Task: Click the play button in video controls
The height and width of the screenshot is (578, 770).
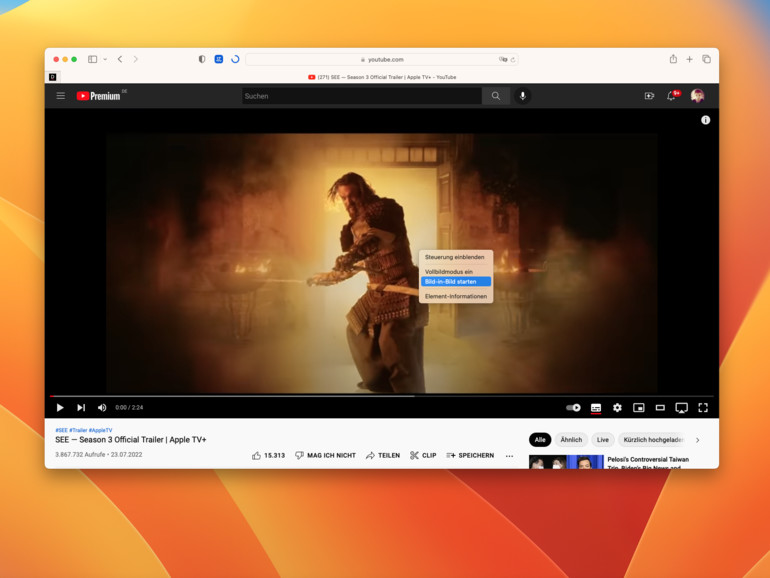Action: (x=60, y=408)
